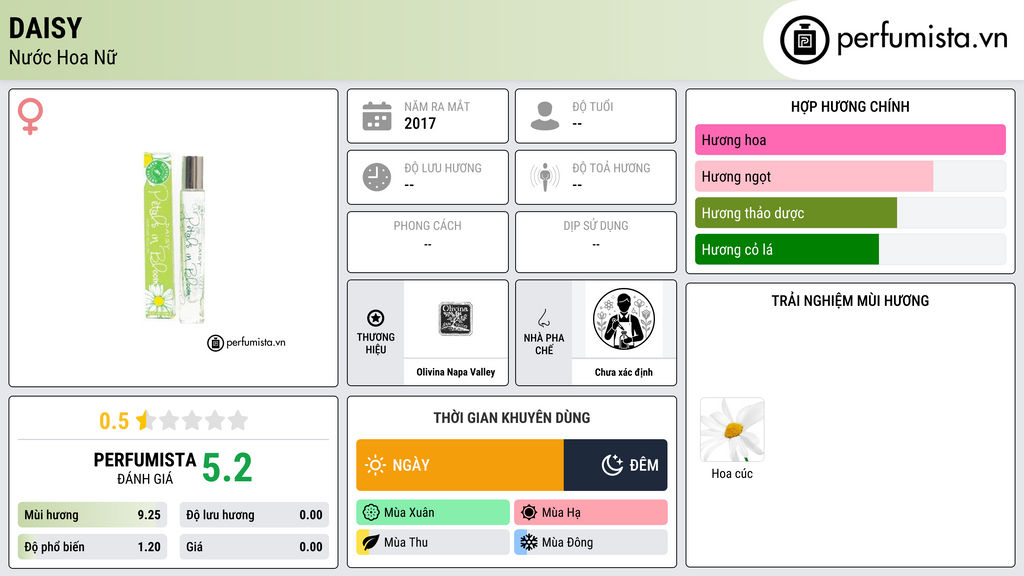Viewport: 1024px width, 576px height.
Task: Click the clock icon for Độ lưu hương
Action: 377,177
